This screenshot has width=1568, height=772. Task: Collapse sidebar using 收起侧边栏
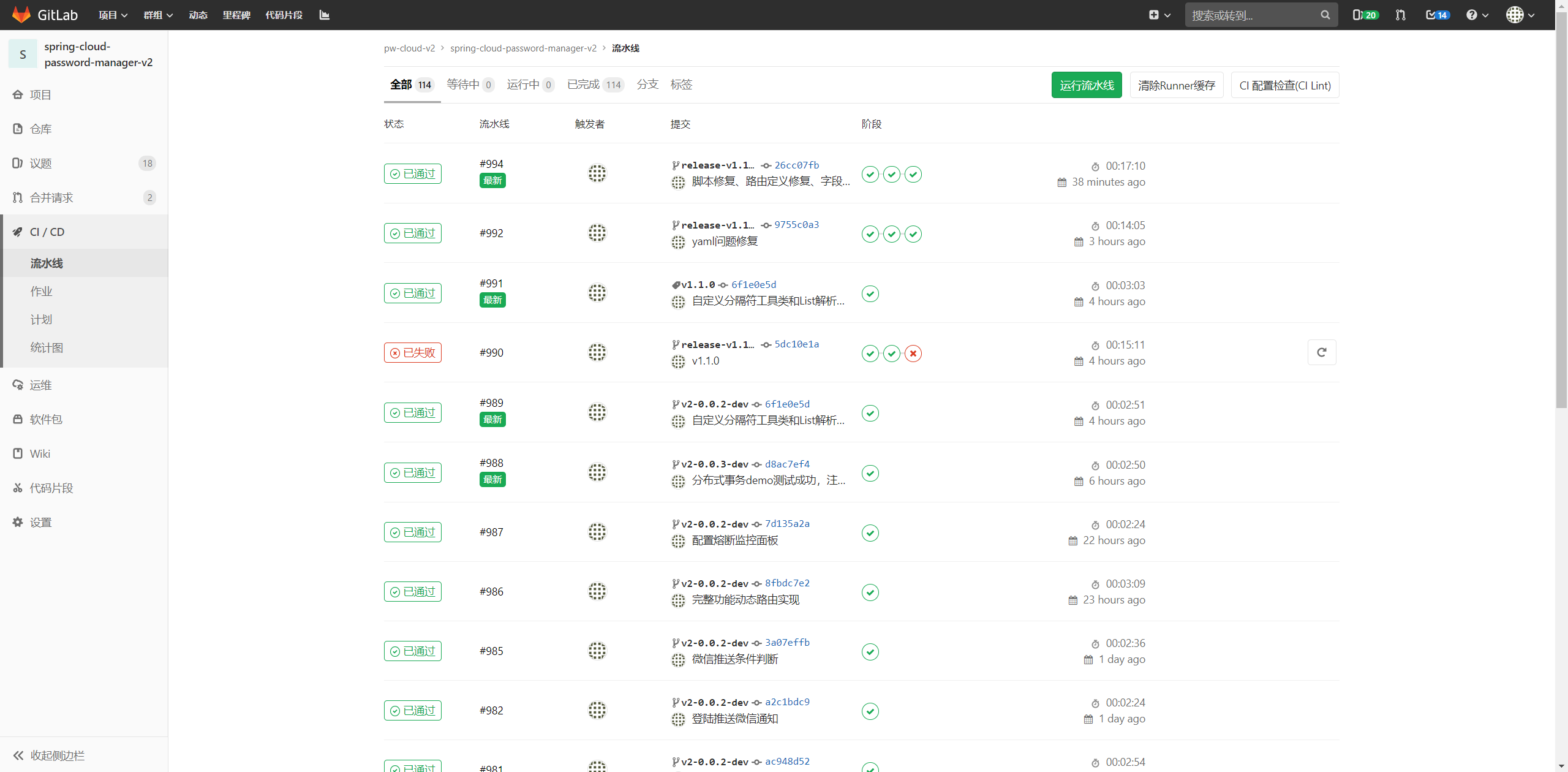pos(49,755)
